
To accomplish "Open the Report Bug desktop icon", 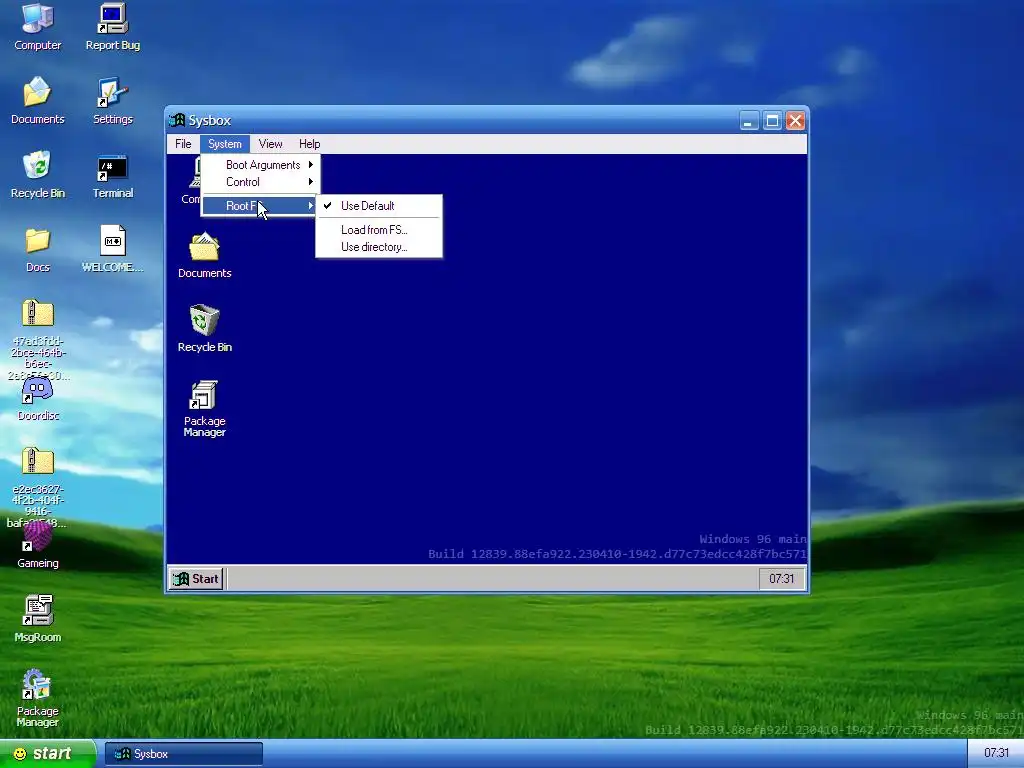I will (112, 27).
